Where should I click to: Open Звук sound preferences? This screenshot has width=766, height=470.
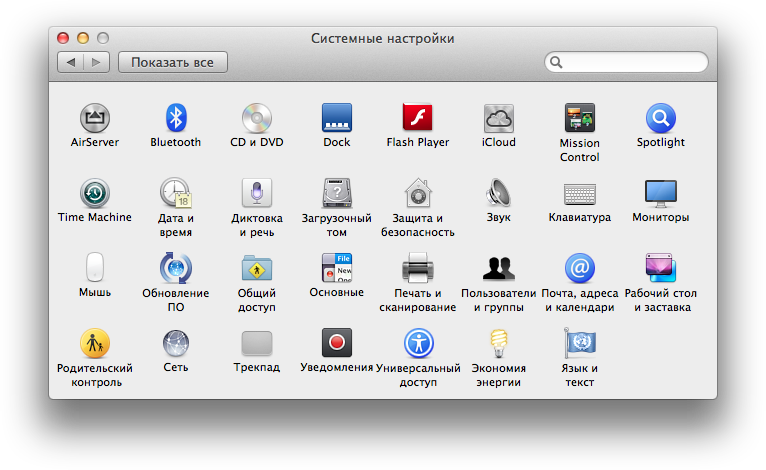[498, 193]
